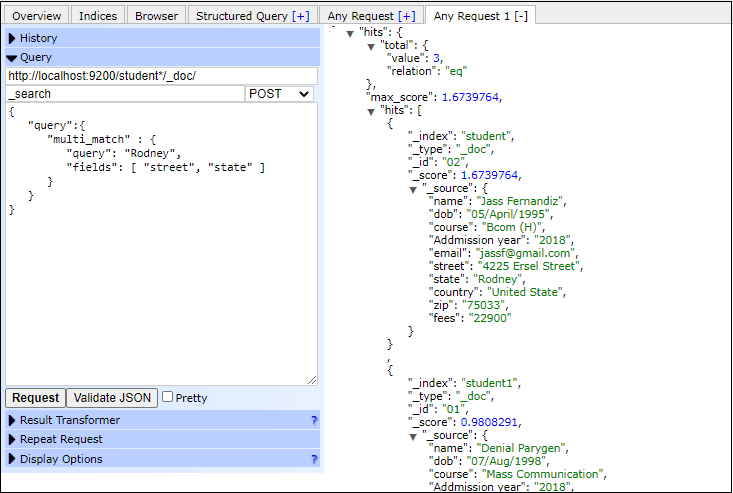
Task: Click the course "Mass Communication" value
Action: coord(543,474)
